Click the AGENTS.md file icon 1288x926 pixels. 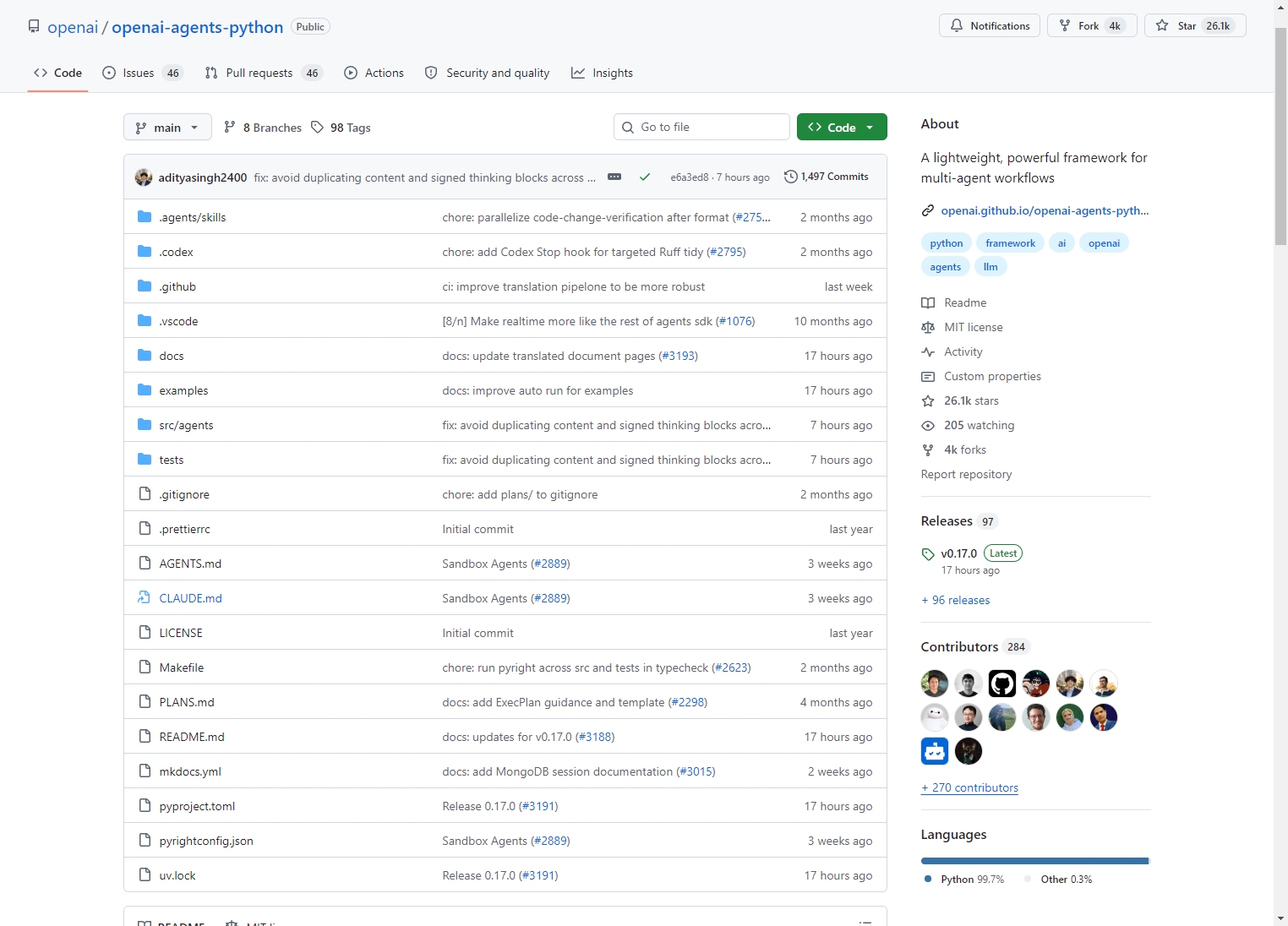[145, 563]
